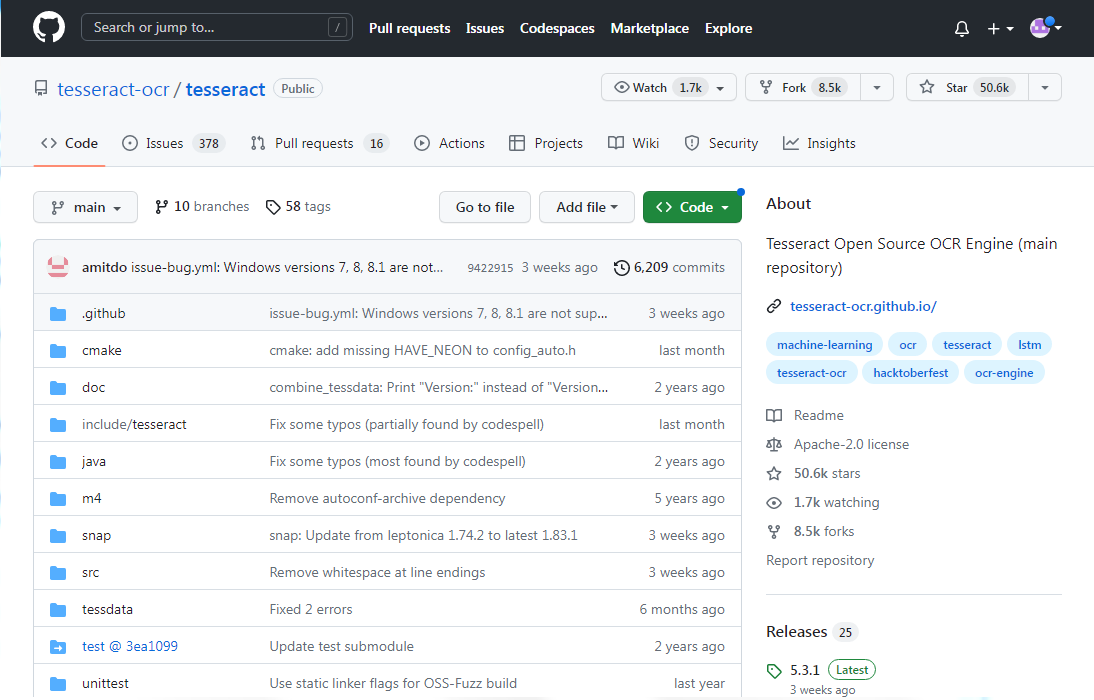Open the notifications bell
Viewport: 1094px width, 700px height.
(961, 29)
